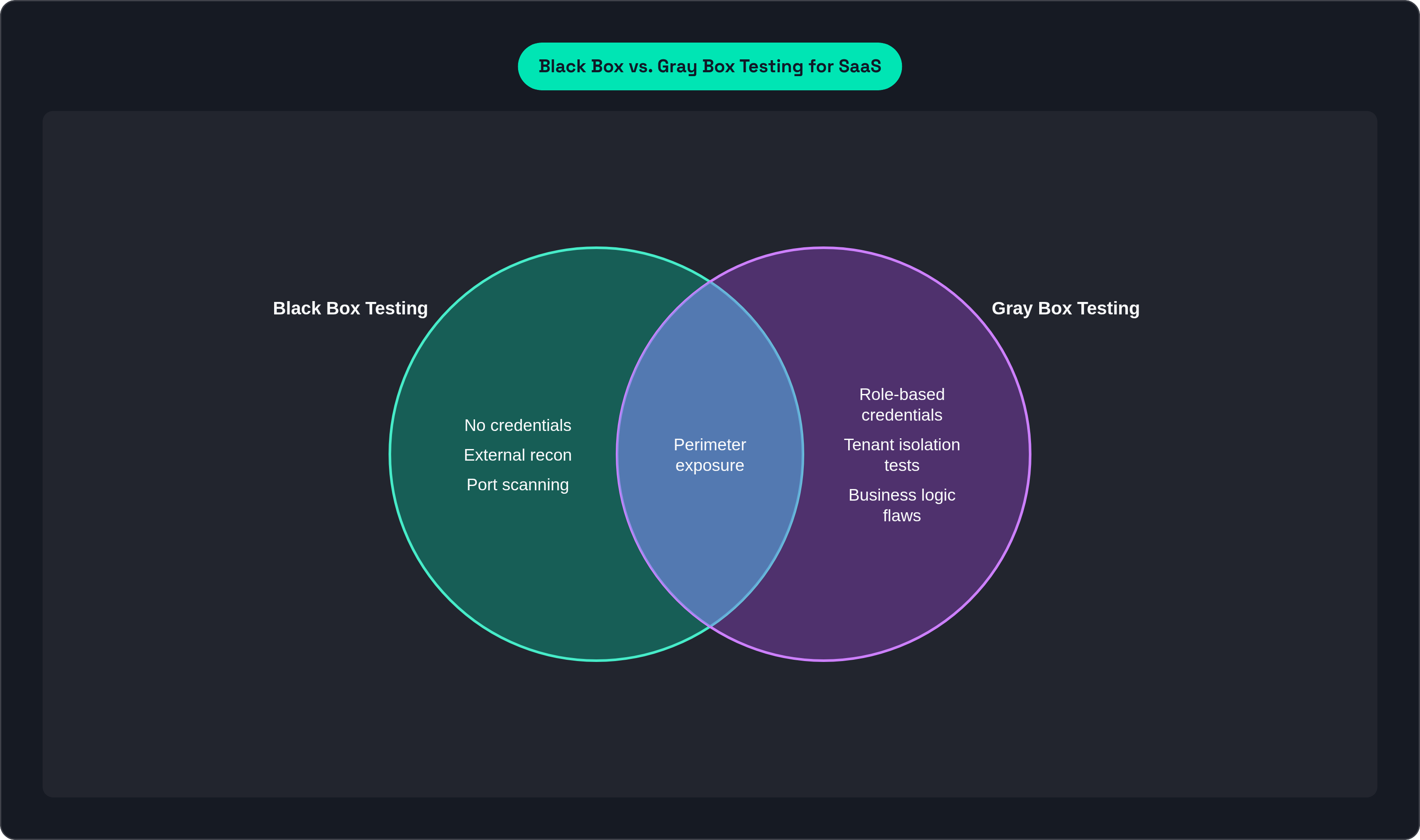The height and width of the screenshot is (840, 1420).
Task: Click the 'Port scanning' text
Action: click(x=518, y=485)
